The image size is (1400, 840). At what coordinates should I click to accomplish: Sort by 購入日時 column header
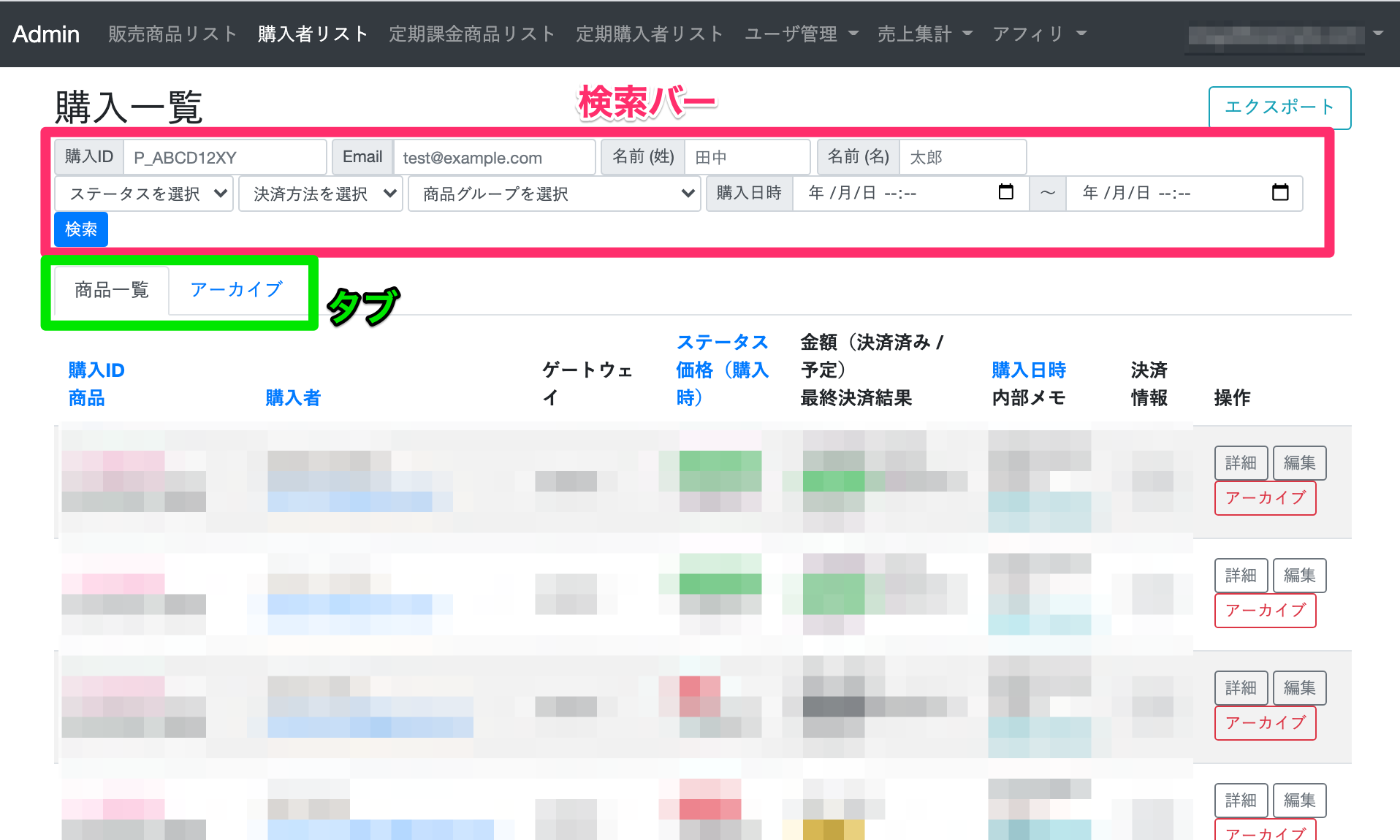[1028, 370]
